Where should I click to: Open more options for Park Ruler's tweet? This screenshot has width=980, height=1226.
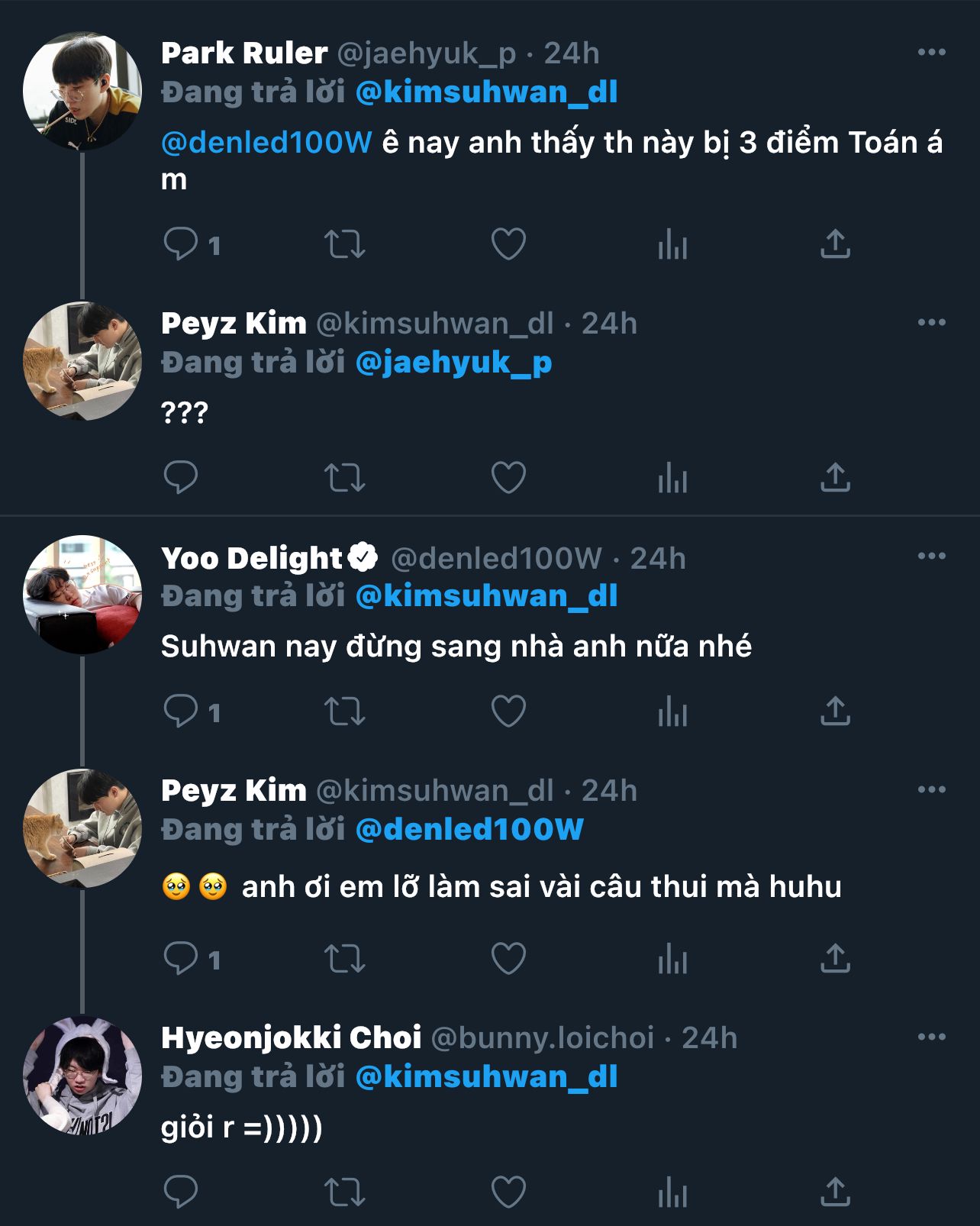coord(931,53)
